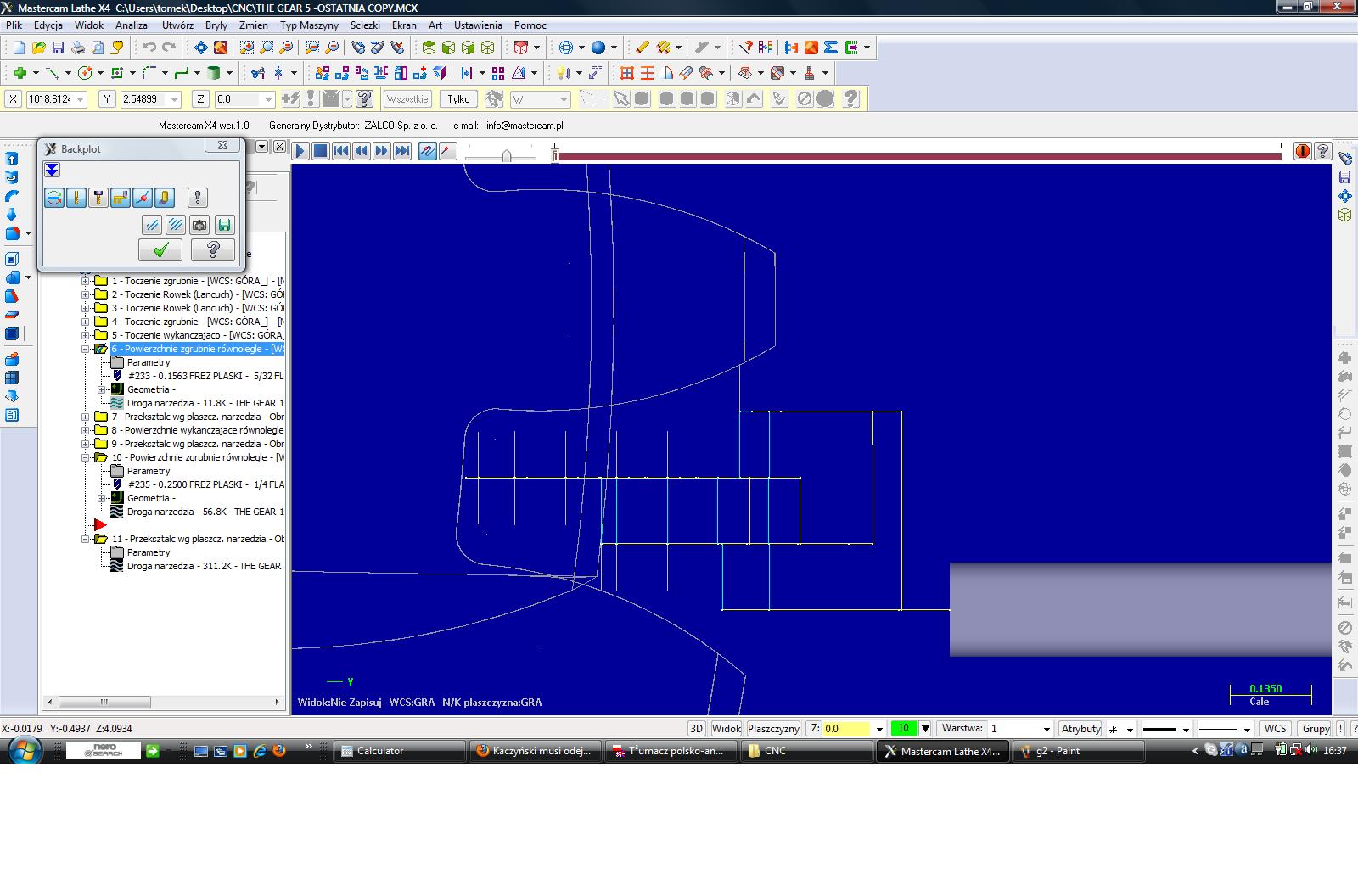Click the Open file folder icon
1358x896 pixels.
38,48
